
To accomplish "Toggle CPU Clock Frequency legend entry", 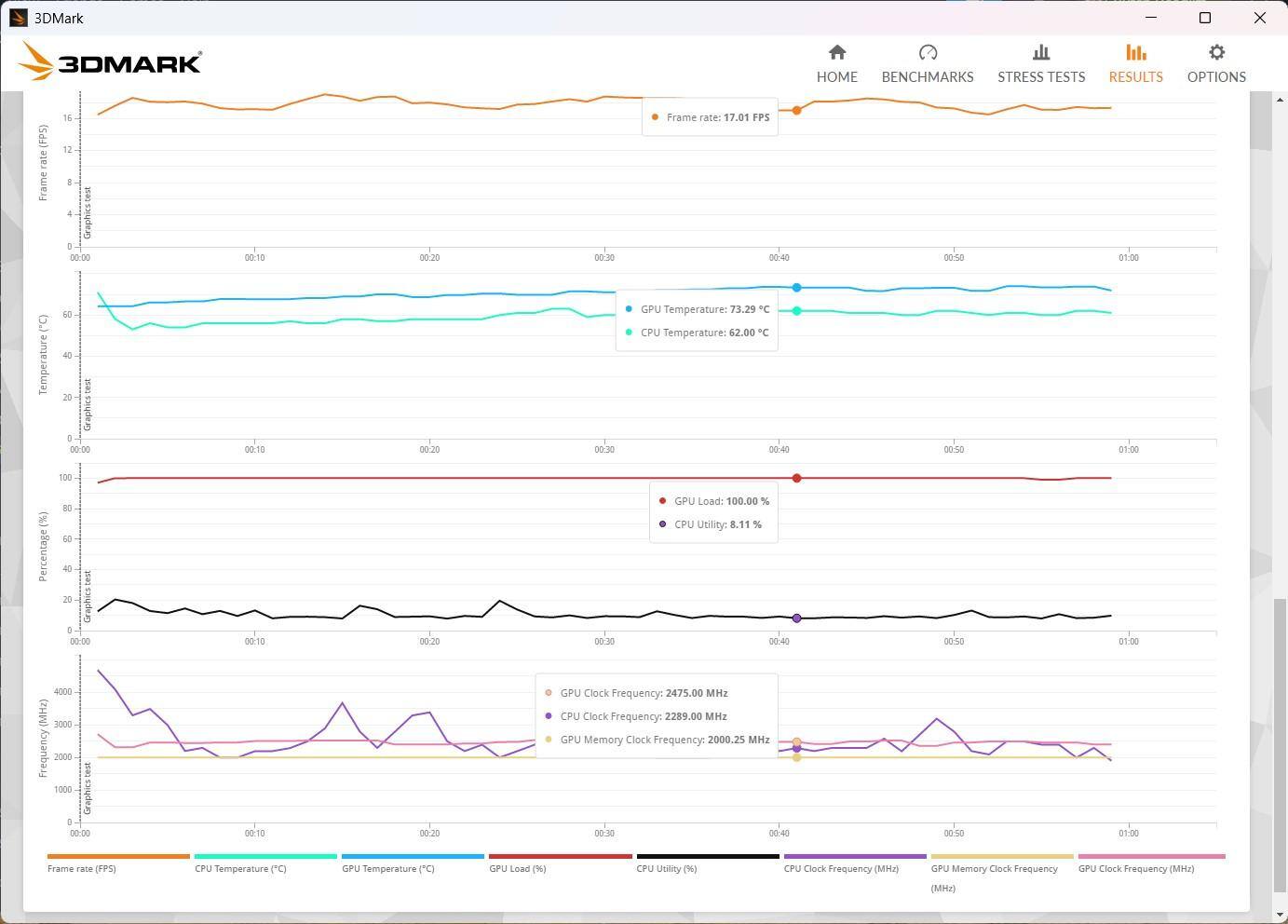I will tap(840, 868).
